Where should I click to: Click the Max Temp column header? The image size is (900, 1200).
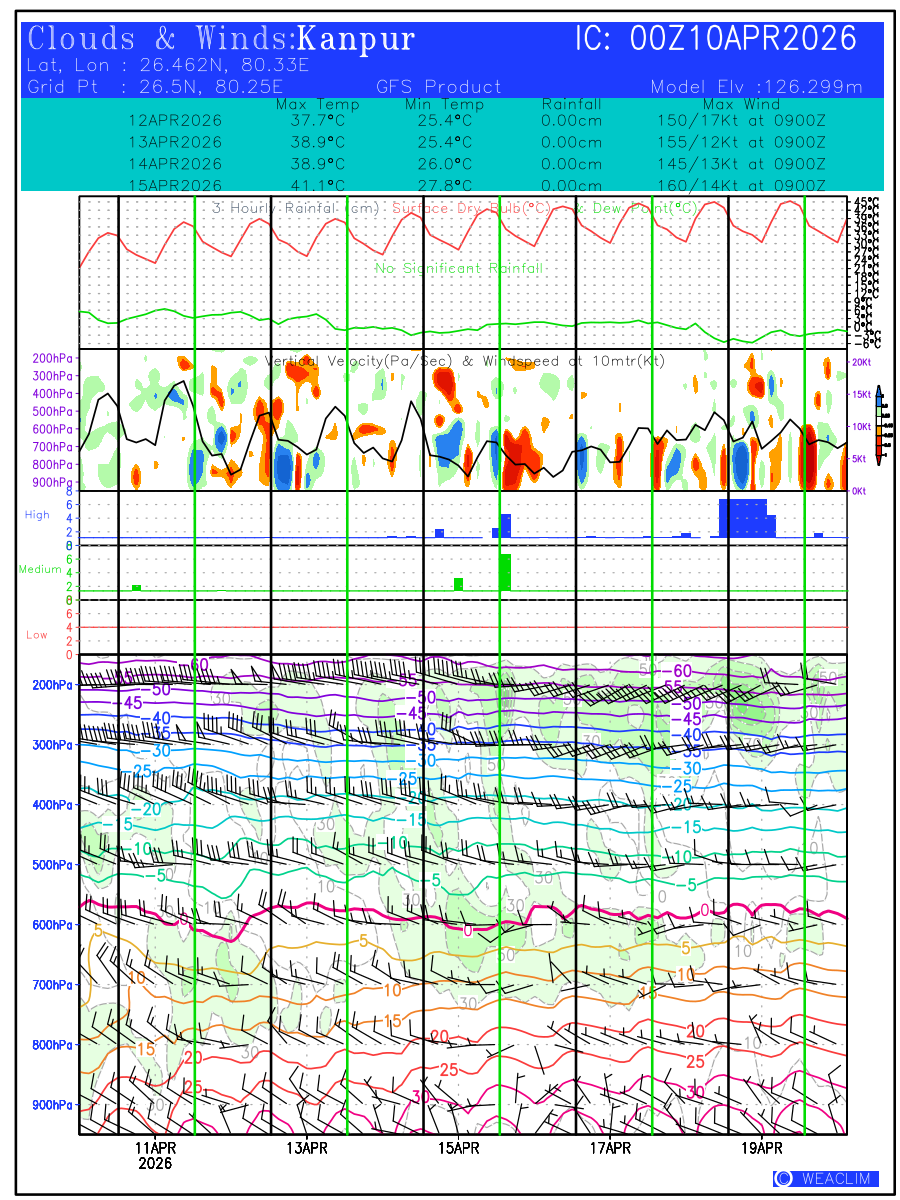point(317,105)
